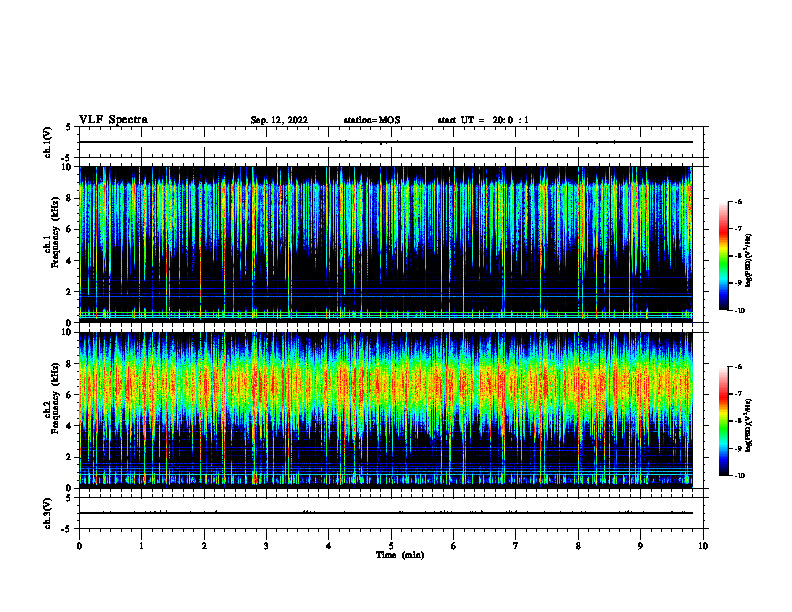This screenshot has height=612, width=792.
Task: Click the ch.1 color bar "log(PSD)(V²/Hz)" label
Action: pyautogui.click(x=748, y=261)
